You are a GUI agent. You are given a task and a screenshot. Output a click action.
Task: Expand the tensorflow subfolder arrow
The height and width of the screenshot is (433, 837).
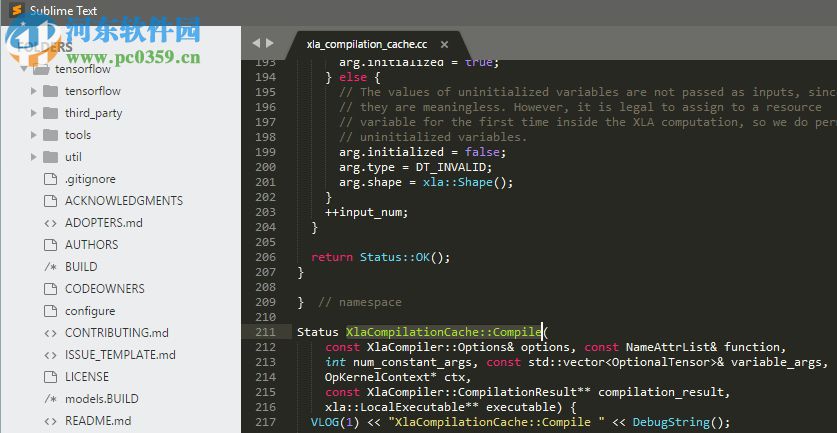(x=34, y=91)
